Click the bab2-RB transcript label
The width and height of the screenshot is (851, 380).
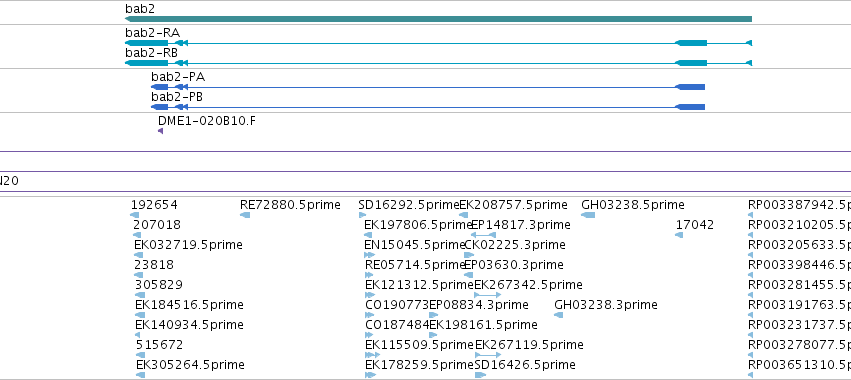tap(151, 53)
